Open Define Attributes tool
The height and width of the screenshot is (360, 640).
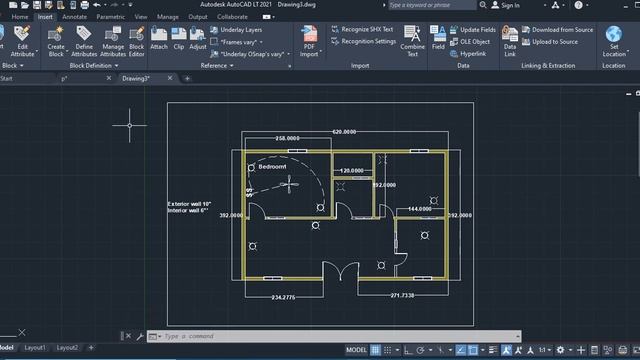point(84,41)
